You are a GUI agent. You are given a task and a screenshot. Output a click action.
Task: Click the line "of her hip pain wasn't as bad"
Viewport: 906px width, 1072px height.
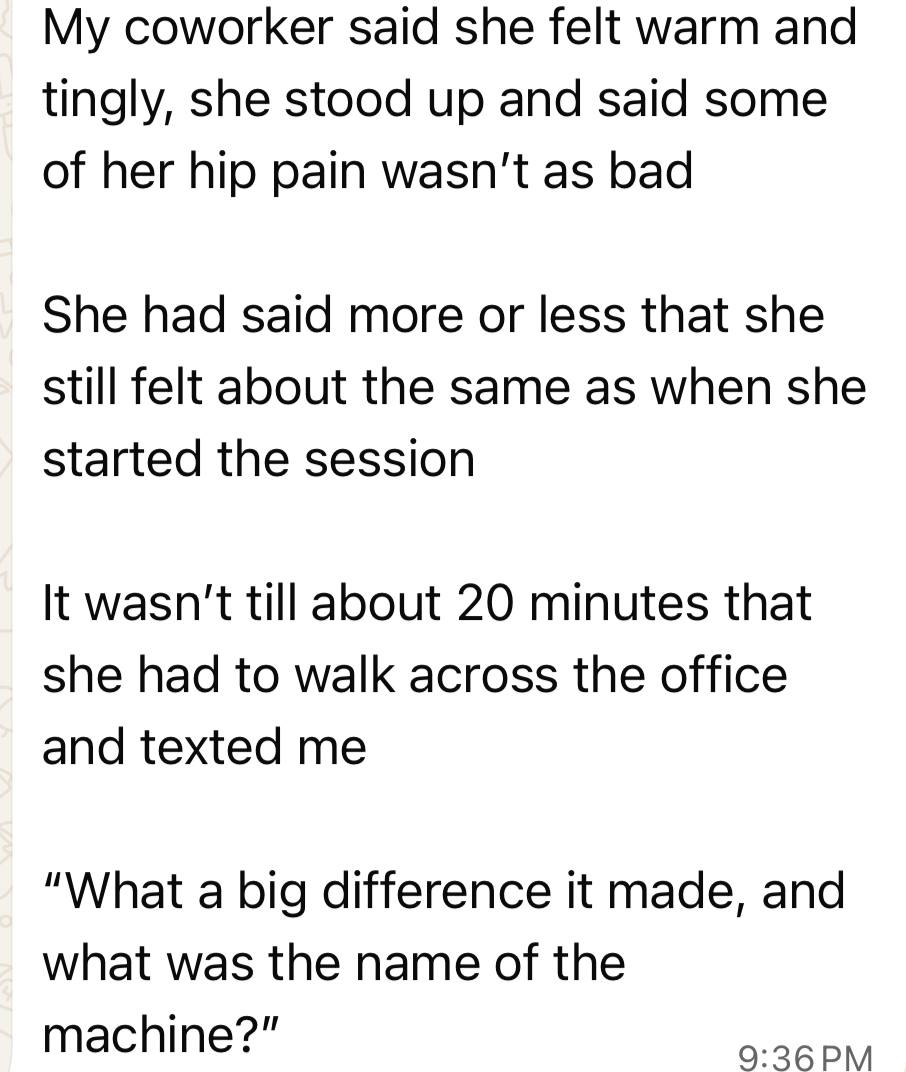click(x=367, y=171)
